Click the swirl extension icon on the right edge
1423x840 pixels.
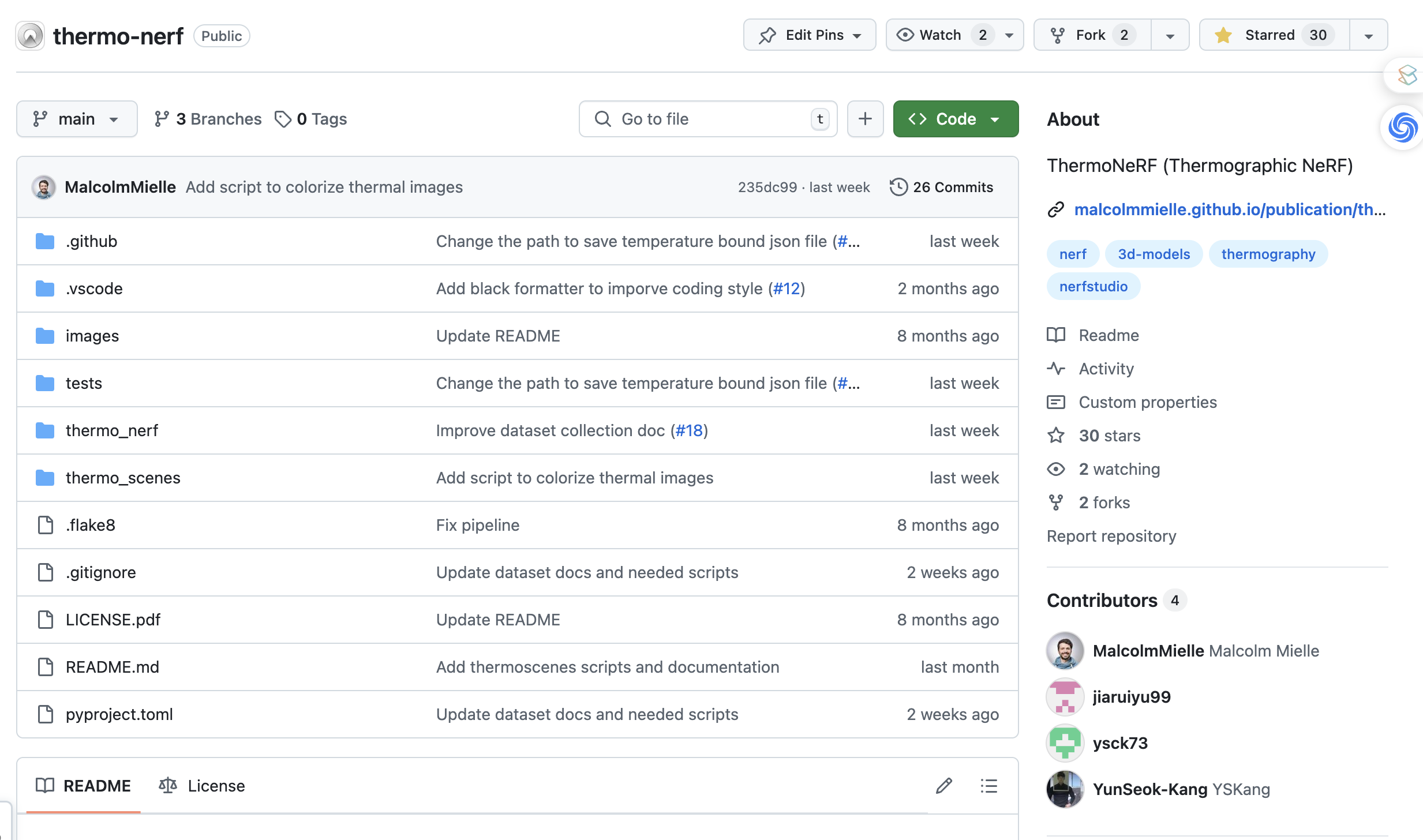(1403, 127)
